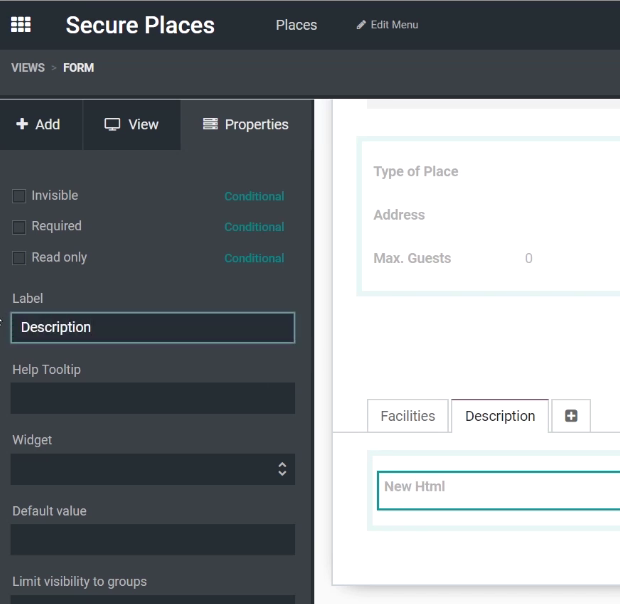Click Conditional link next to Invisible
This screenshot has width=620, height=604.
point(254,196)
